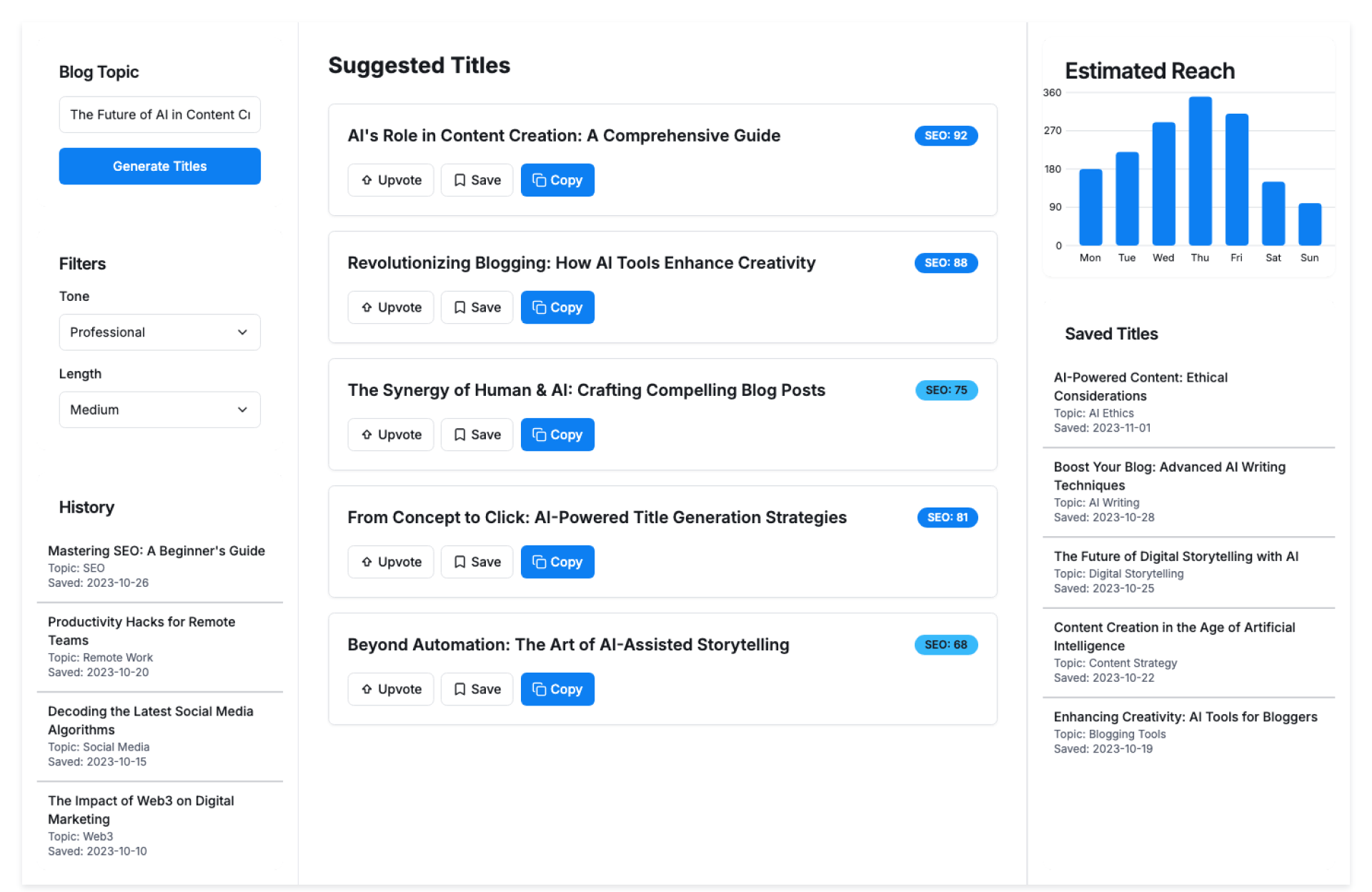Image resolution: width=1372 pixels, height=892 pixels.
Task: Select saved title 'The Future of Digital Storytelling with AI'
Action: 1175,557
